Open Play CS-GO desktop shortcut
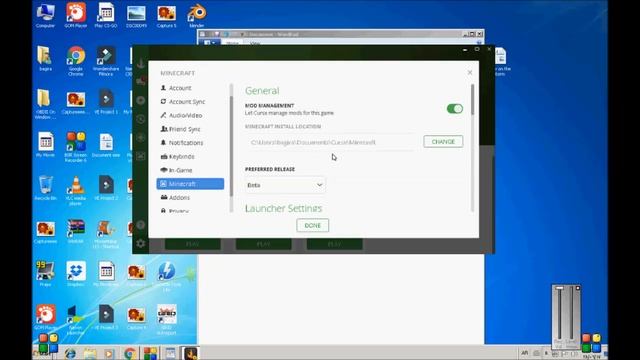This screenshot has height=360, width=640. [x=106, y=16]
